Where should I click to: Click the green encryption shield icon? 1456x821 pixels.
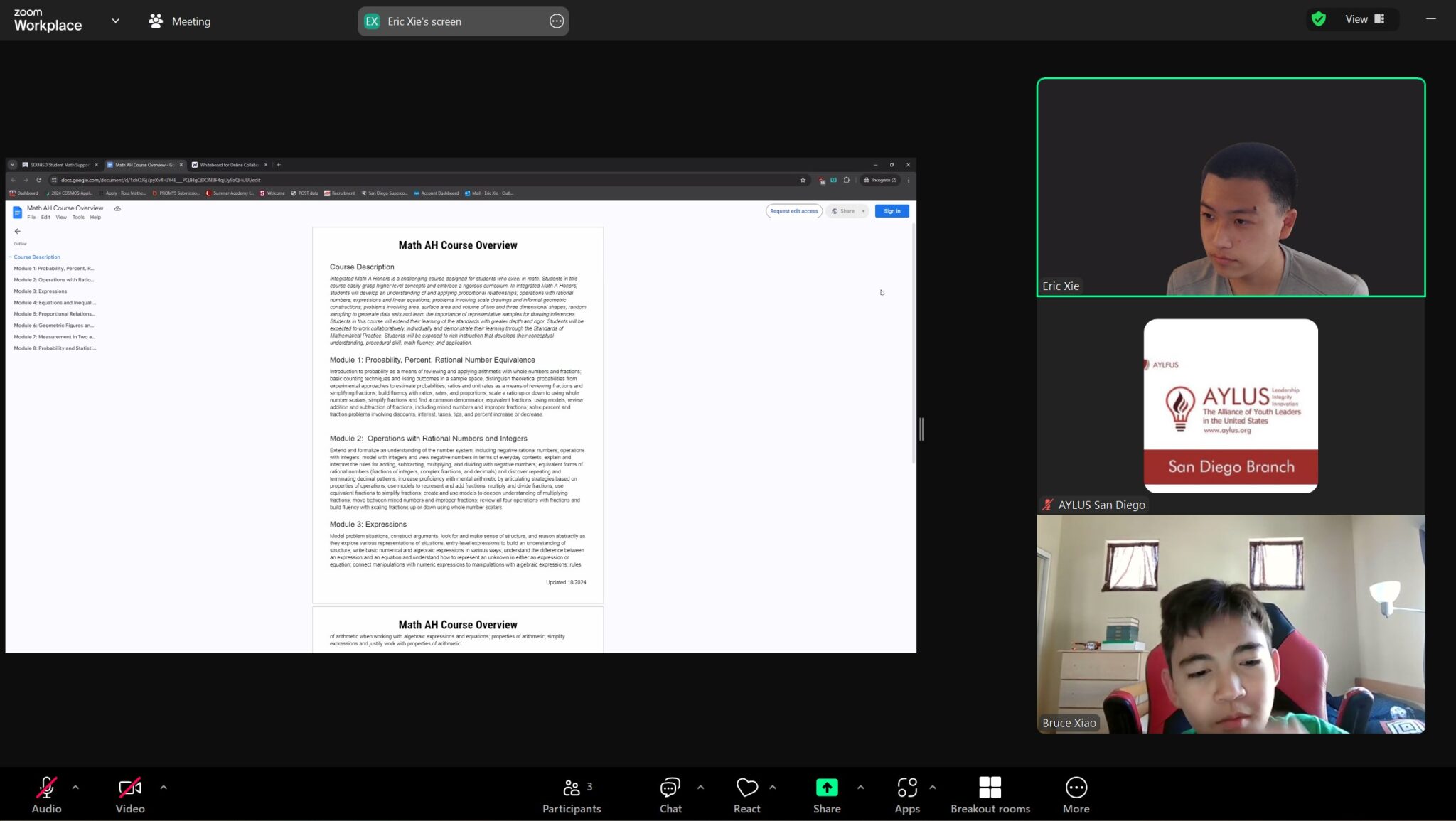1319,19
